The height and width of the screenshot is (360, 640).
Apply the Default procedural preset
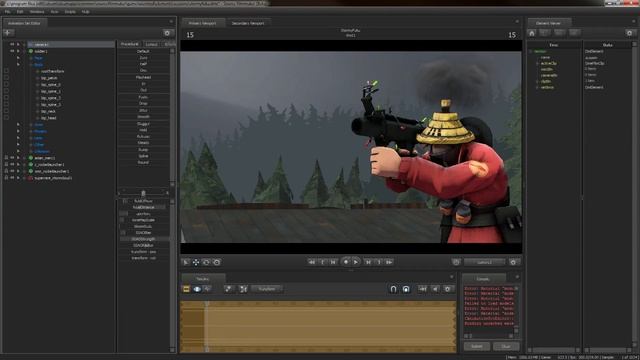click(x=143, y=51)
